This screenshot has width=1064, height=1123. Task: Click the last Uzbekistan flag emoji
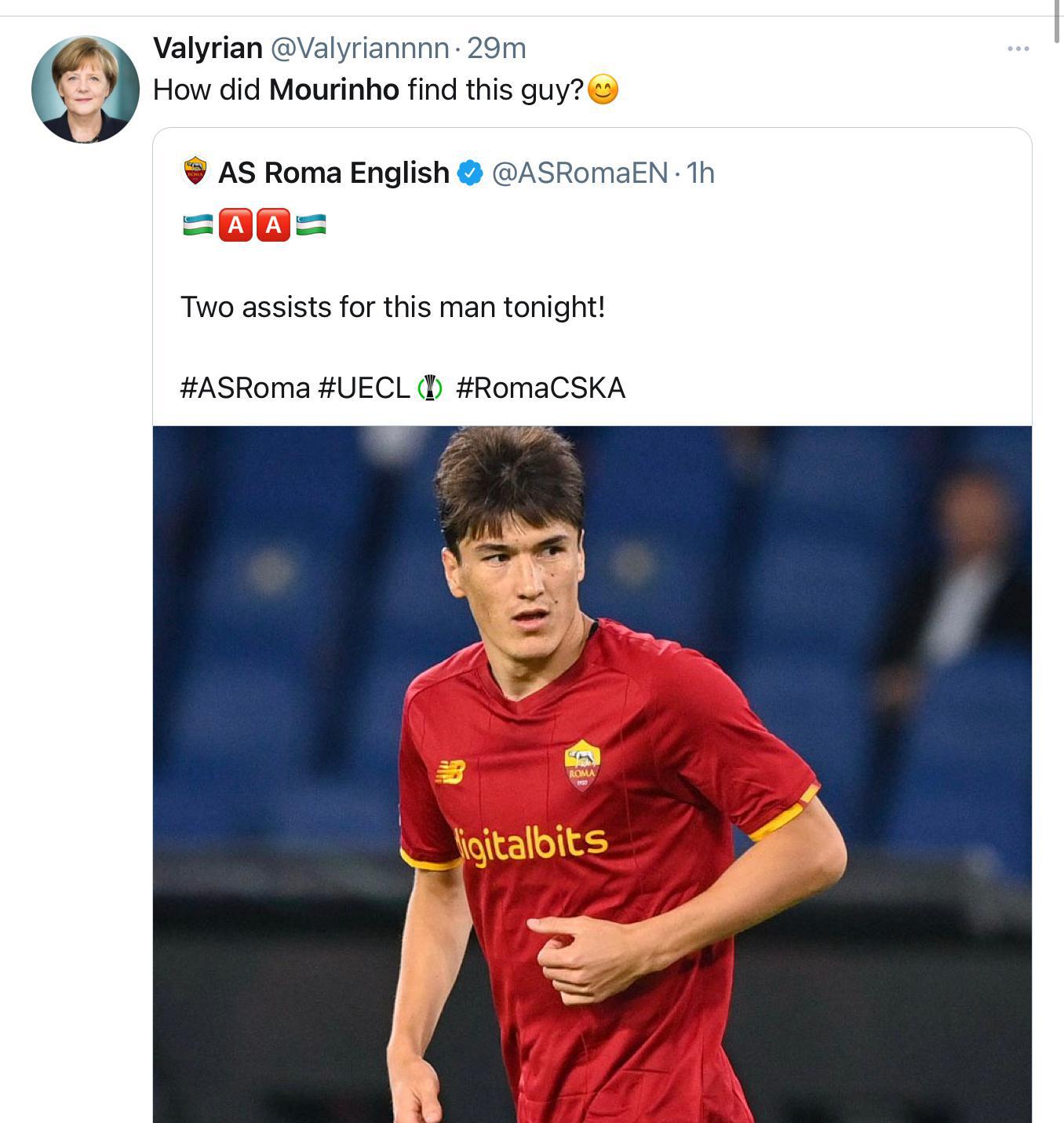[311, 225]
